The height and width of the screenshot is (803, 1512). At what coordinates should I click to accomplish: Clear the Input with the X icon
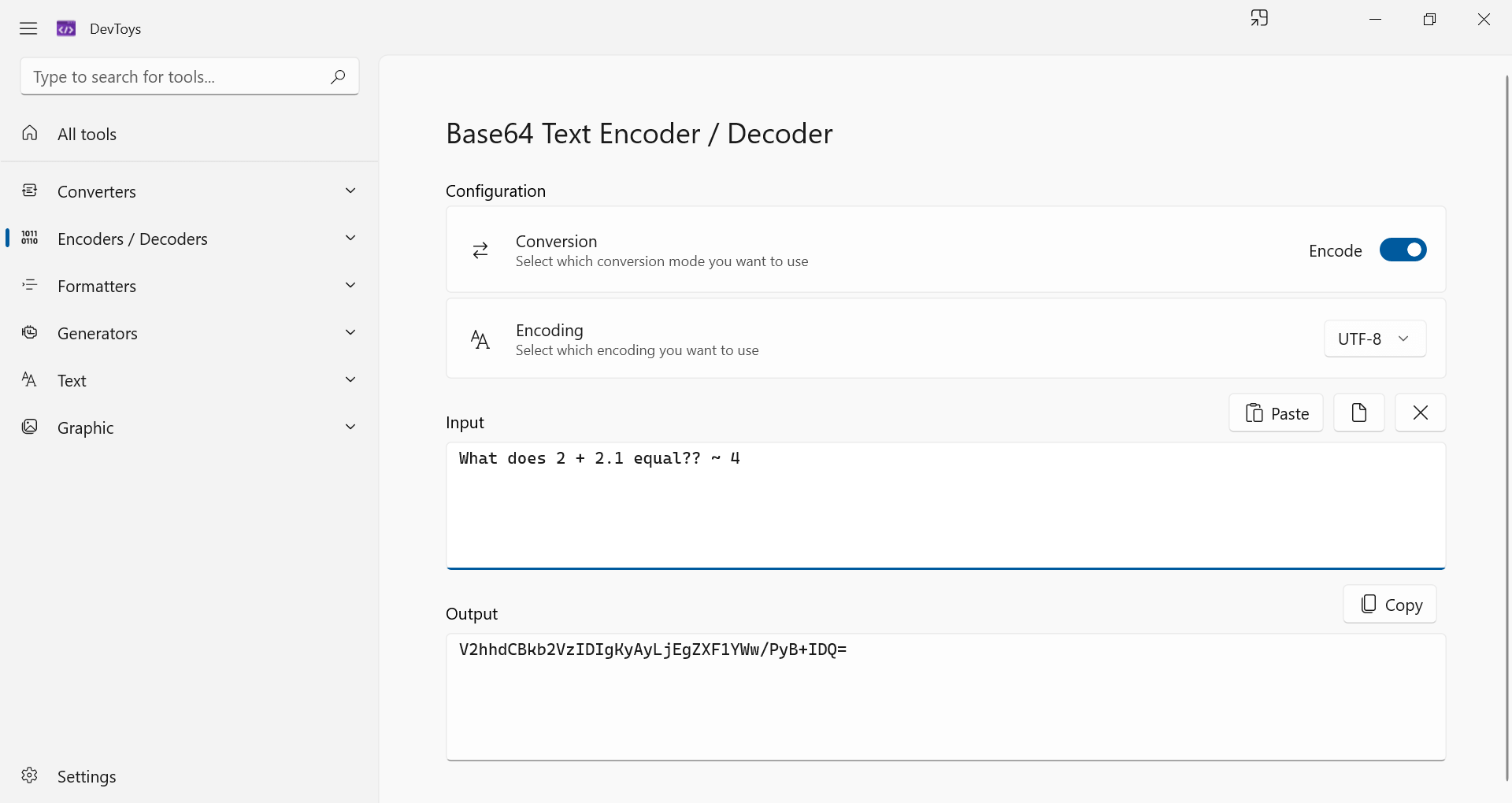(x=1420, y=413)
